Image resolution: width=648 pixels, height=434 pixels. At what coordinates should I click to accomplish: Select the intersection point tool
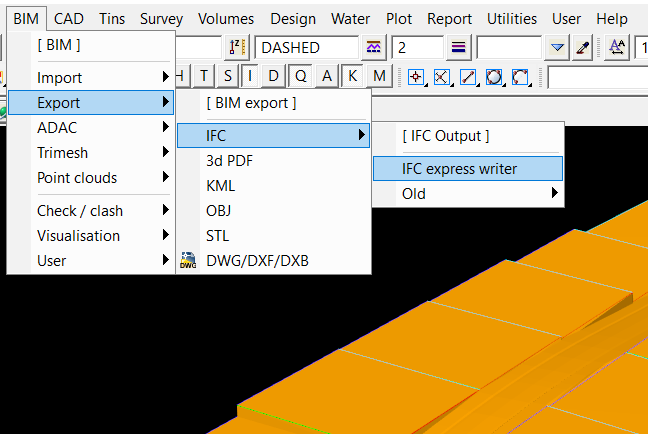click(442, 77)
